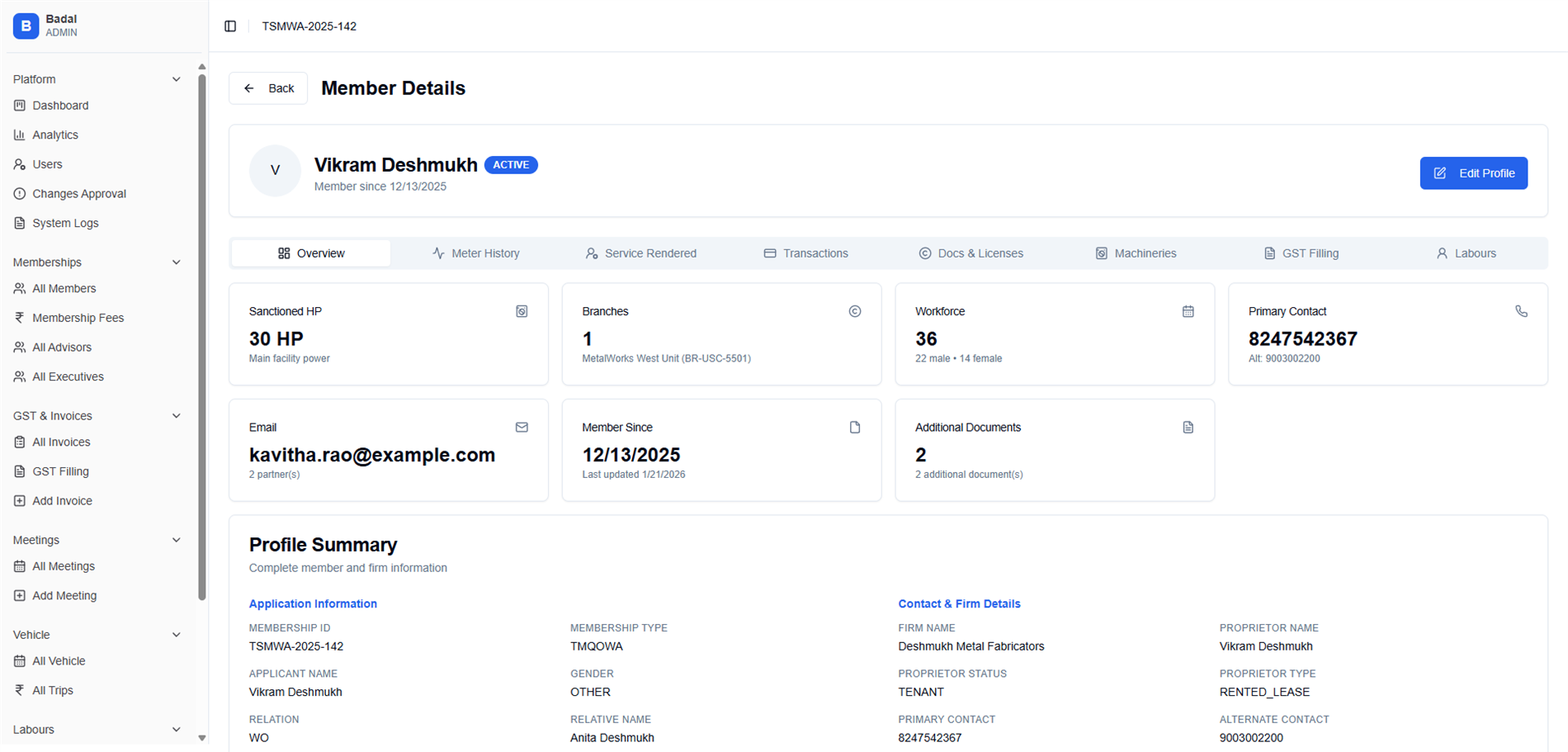Open Analytics from the sidebar
This screenshot has width=1568, height=752.
point(55,135)
